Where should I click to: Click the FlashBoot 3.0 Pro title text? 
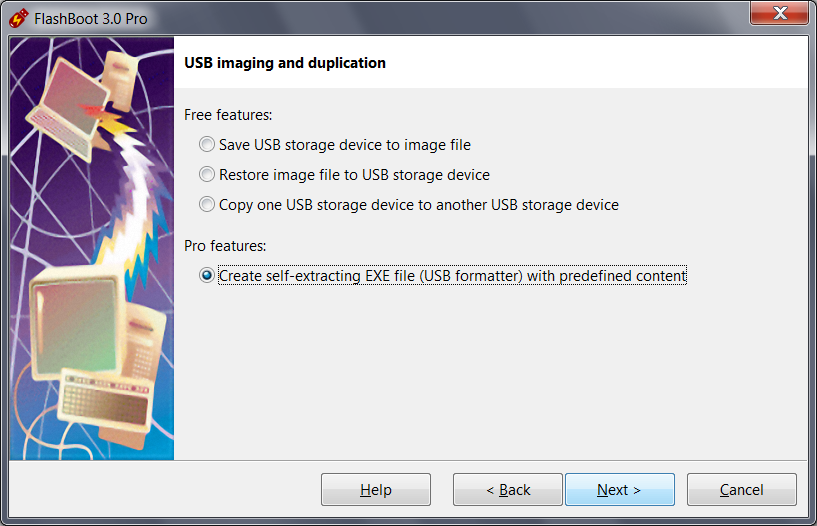tap(91, 19)
